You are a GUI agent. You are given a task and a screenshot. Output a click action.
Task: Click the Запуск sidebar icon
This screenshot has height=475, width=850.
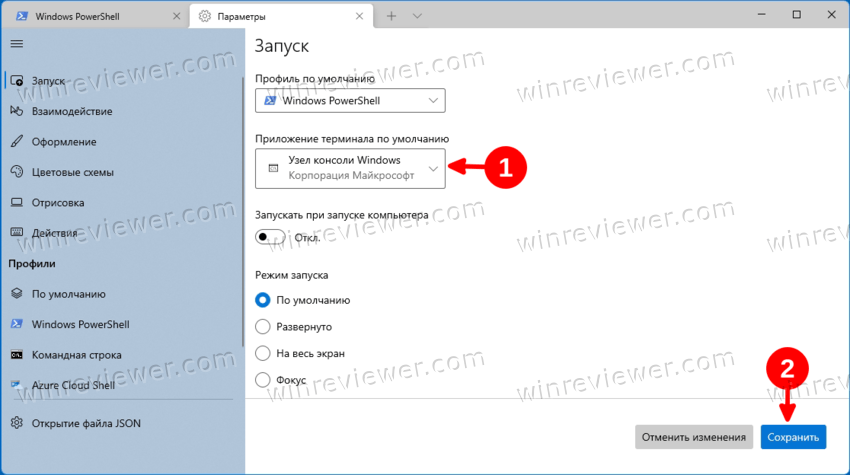[17, 81]
